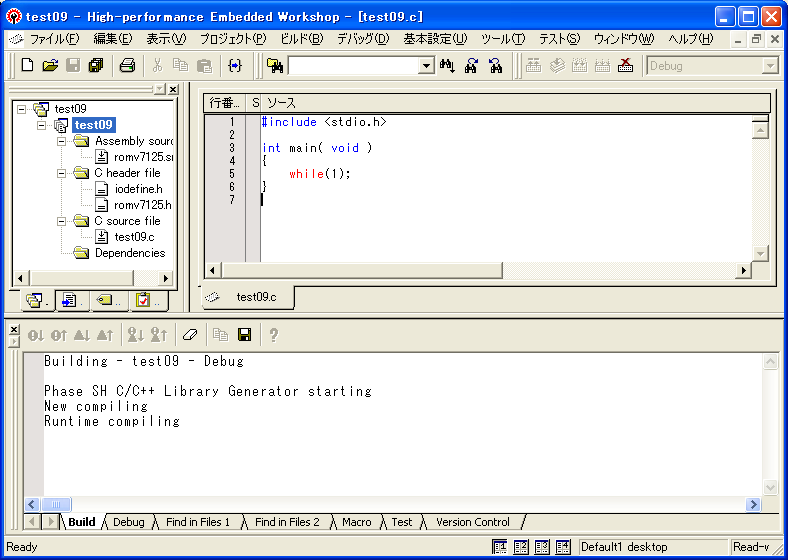The width and height of the screenshot is (788, 560).
Task: Click the floppy disk icon in output toolbar
Action: point(244,335)
